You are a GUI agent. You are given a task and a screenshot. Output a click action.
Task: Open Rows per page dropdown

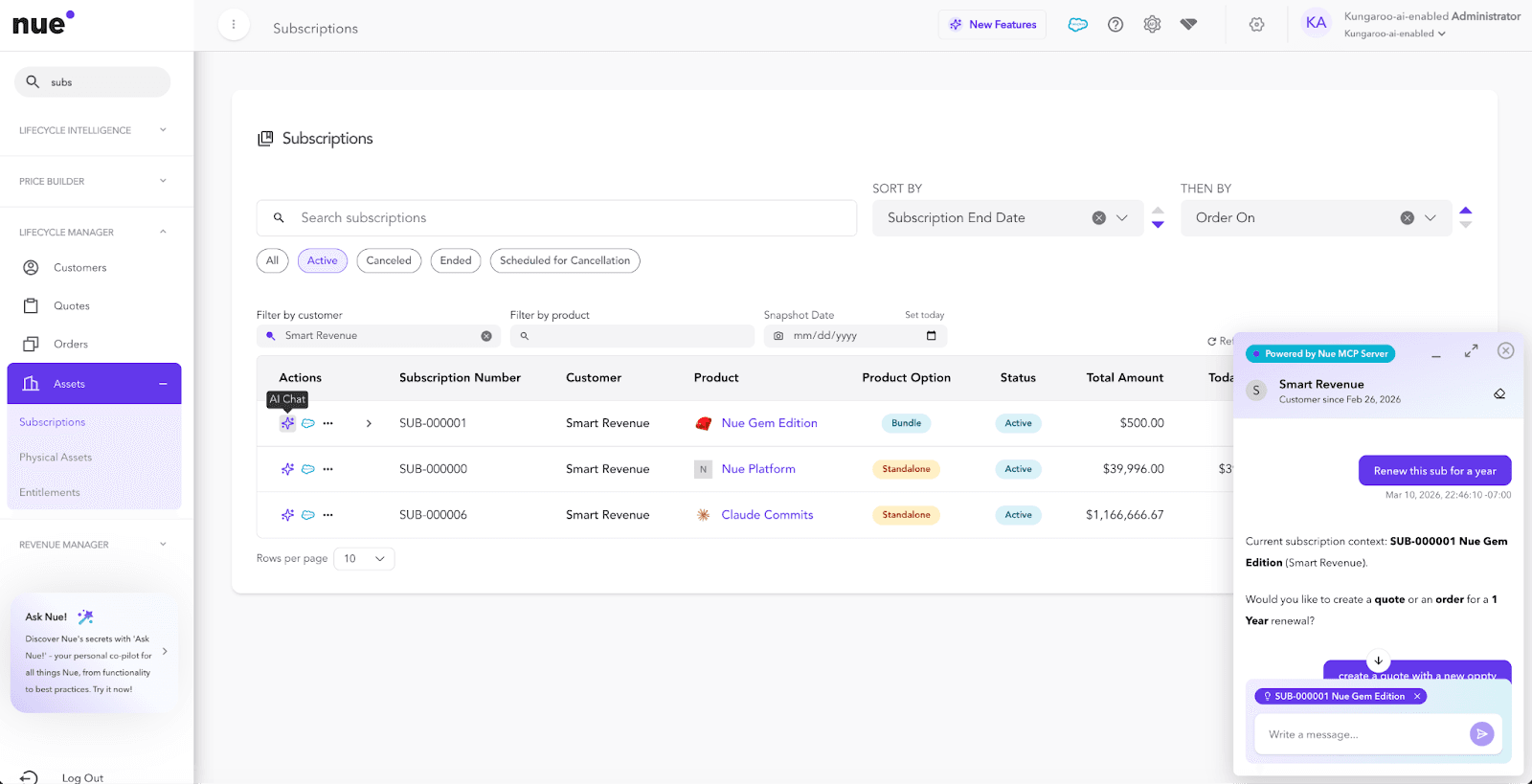click(x=364, y=559)
